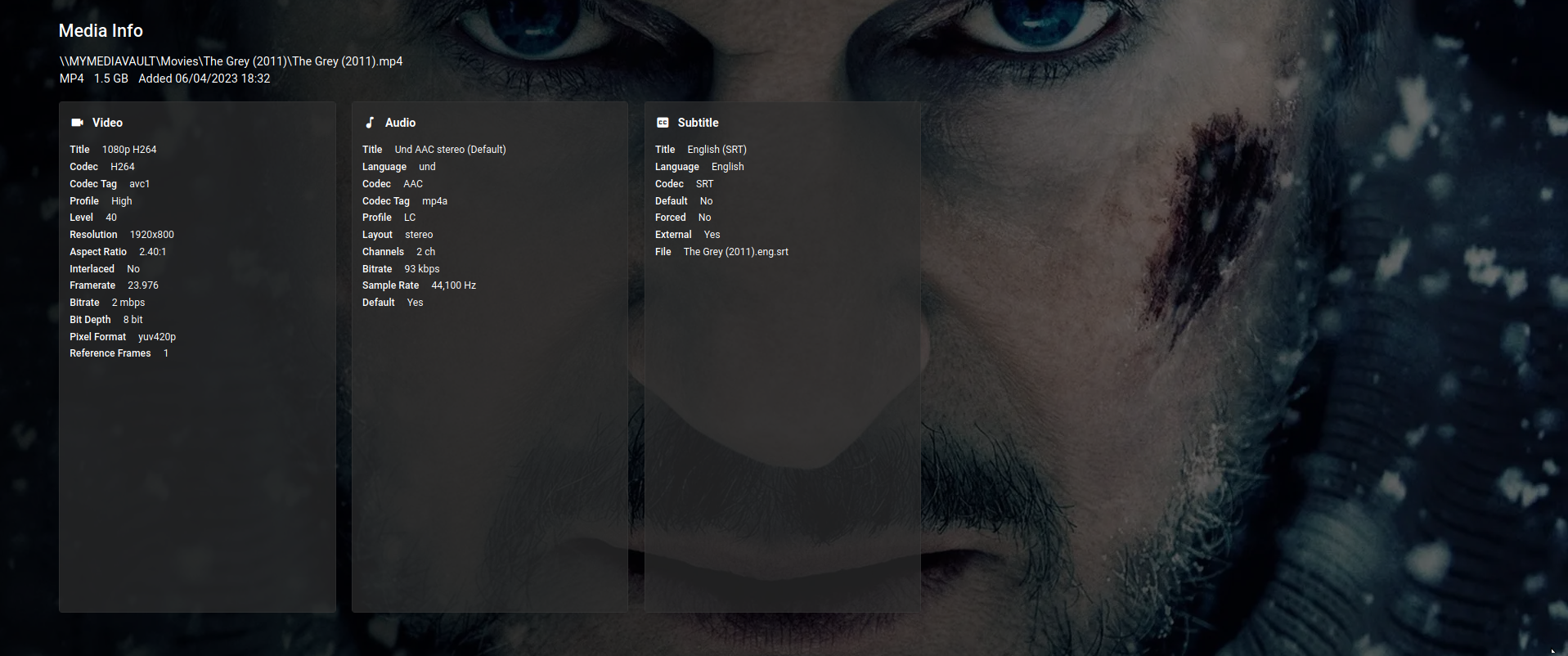
Task: Click the "External" label in Subtitle
Action: pyautogui.click(x=673, y=235)
